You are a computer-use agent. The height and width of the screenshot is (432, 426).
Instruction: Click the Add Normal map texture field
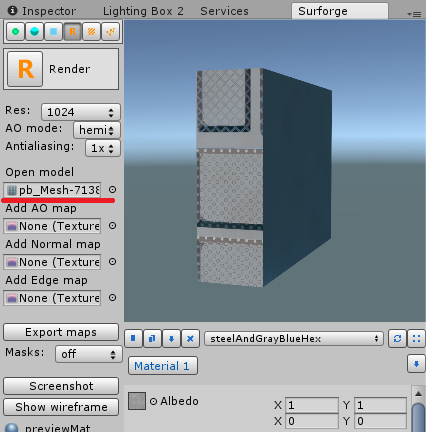point(52,262)
